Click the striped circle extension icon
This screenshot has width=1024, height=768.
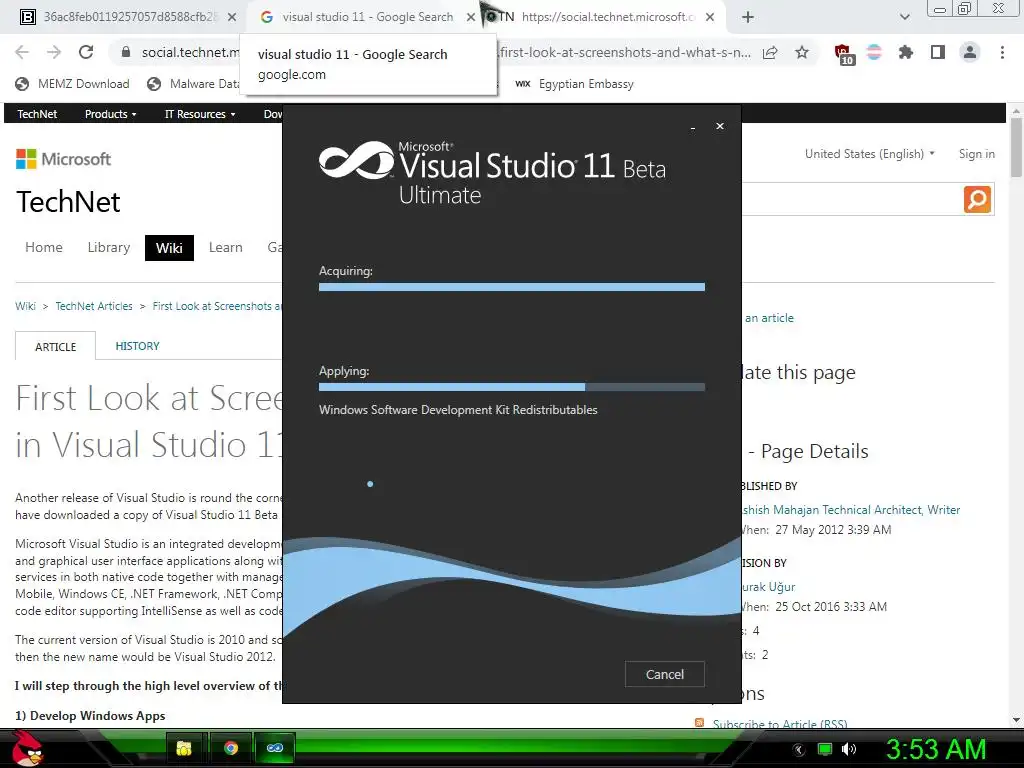point(874,52)
